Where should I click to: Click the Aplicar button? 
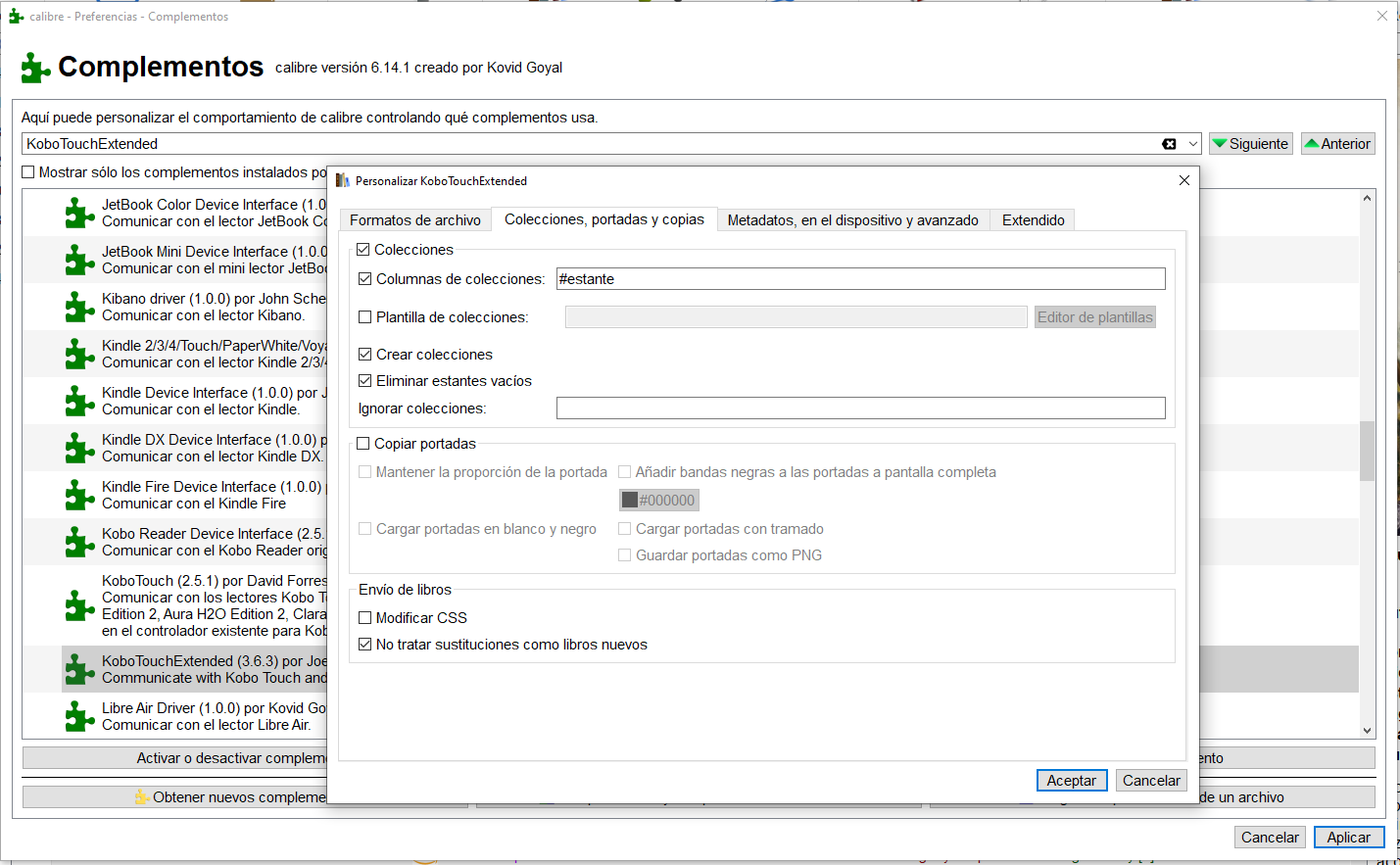tap(1349, 838)
